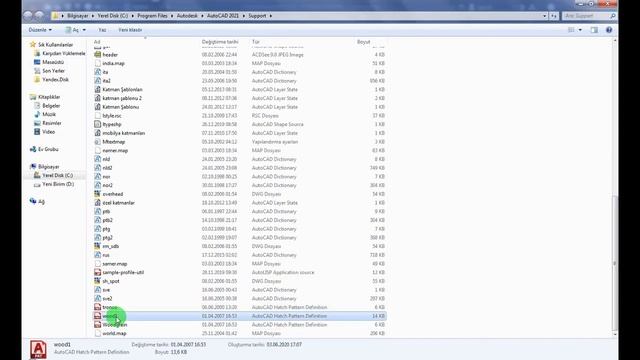This screenshot has width=640, height=360.
Task: Select the ita2 dictionary file icon
Action: pos(98,80)
